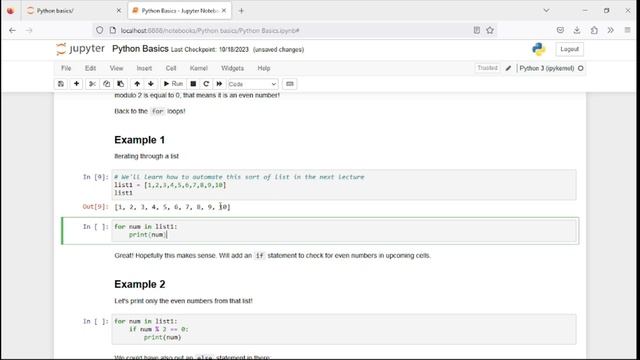Copy selected cells icon
The width and height of the screenshot is (640, 360).
(107, 84)
